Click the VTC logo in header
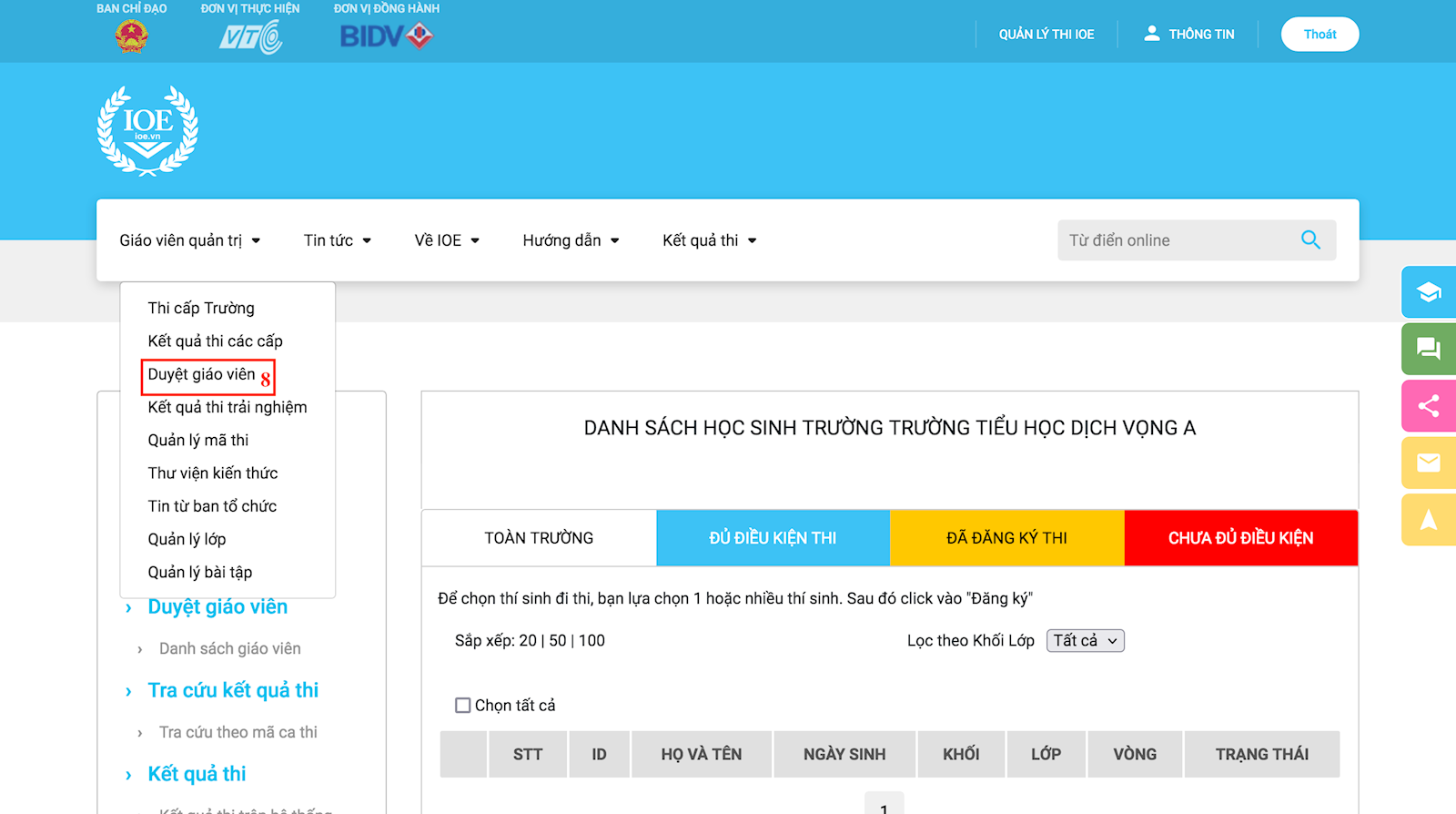The height and width of the screenshot is (814, 1456). (x=250, y=37)
